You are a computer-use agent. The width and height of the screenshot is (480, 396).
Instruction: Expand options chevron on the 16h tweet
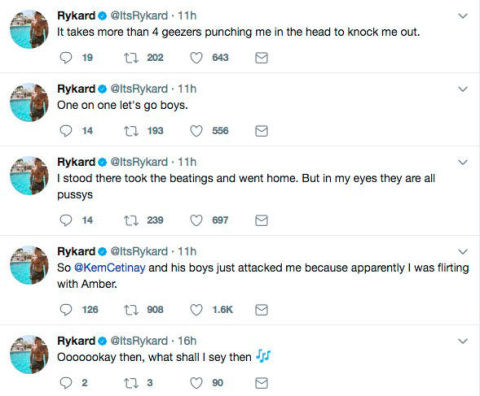click(463, 341)
